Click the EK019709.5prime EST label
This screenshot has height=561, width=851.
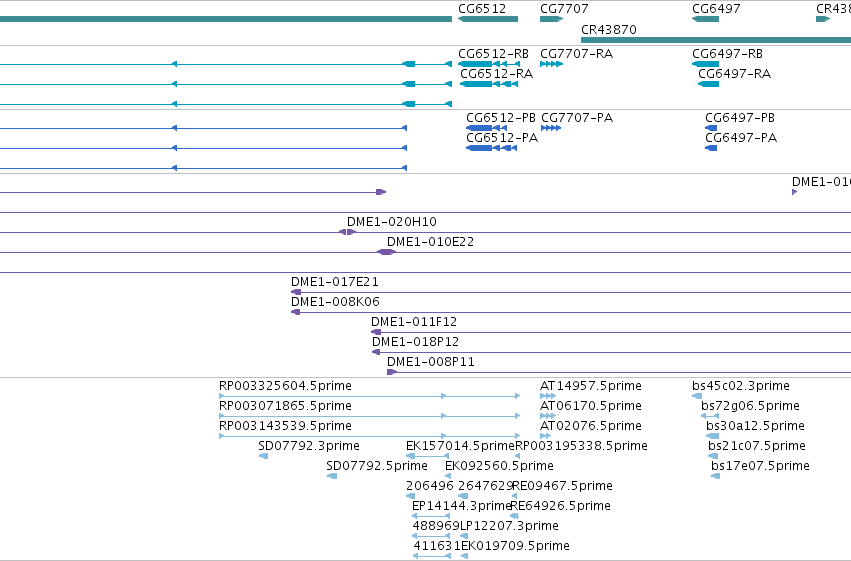[515, 546]
